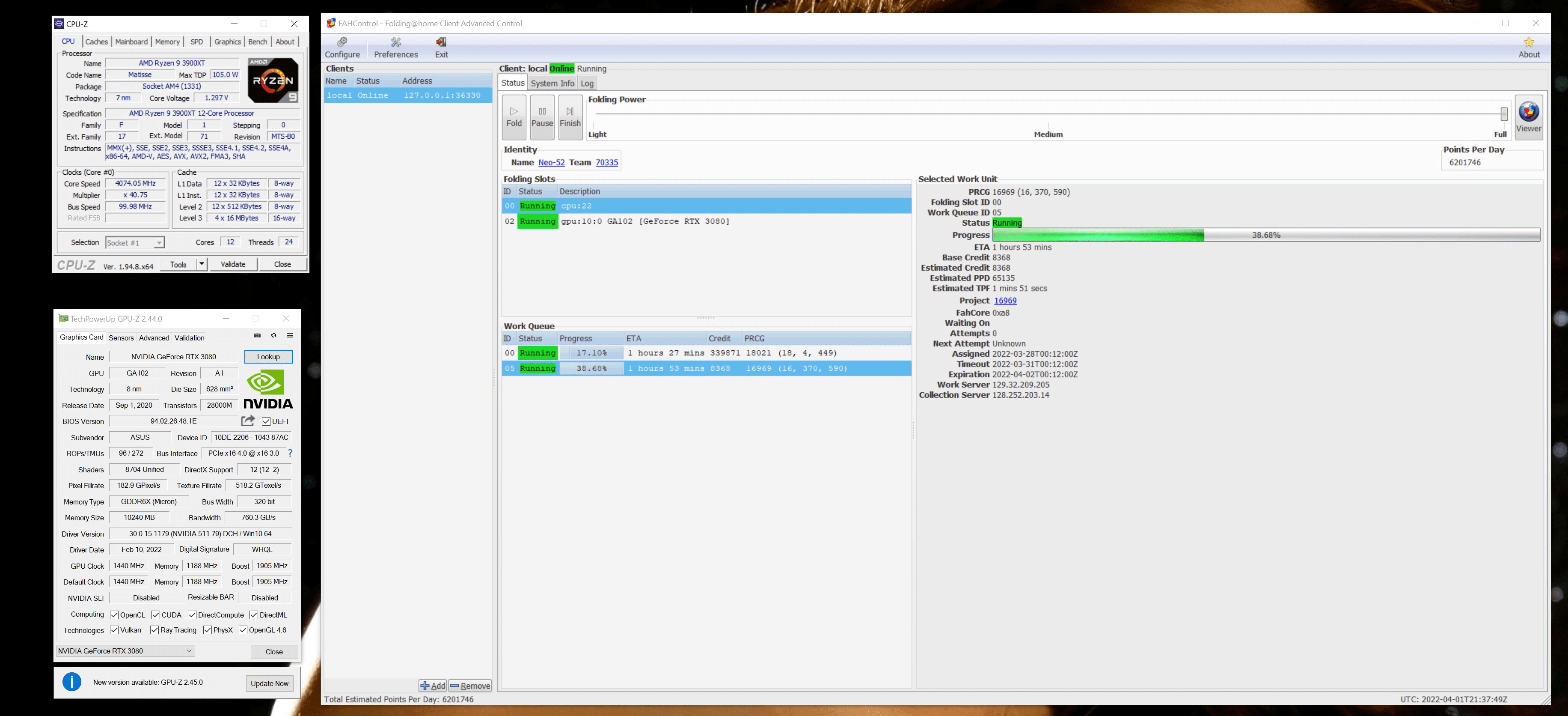Screen dimensions: 1568x716
Task: Open the Socket #1 selection dropdown in CPU-Z
Action: pyautogui.click(x=134, y=242)
